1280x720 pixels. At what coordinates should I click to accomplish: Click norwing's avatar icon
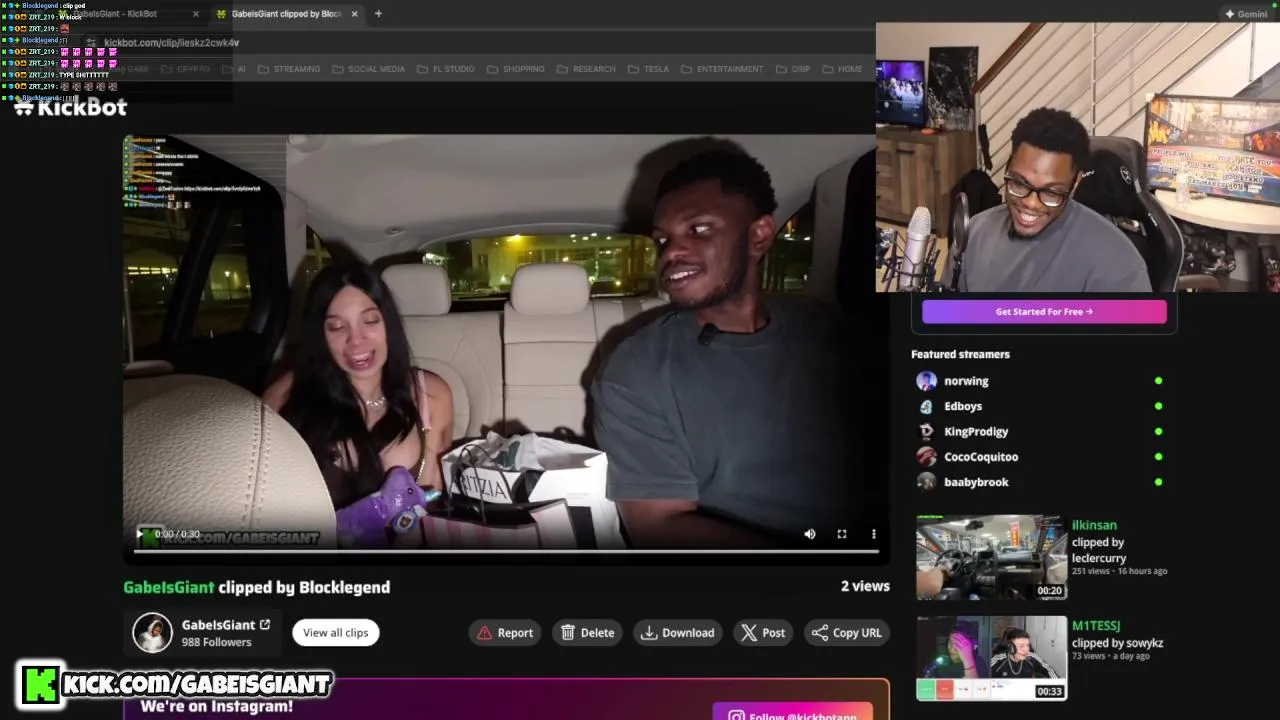point(926,381)
